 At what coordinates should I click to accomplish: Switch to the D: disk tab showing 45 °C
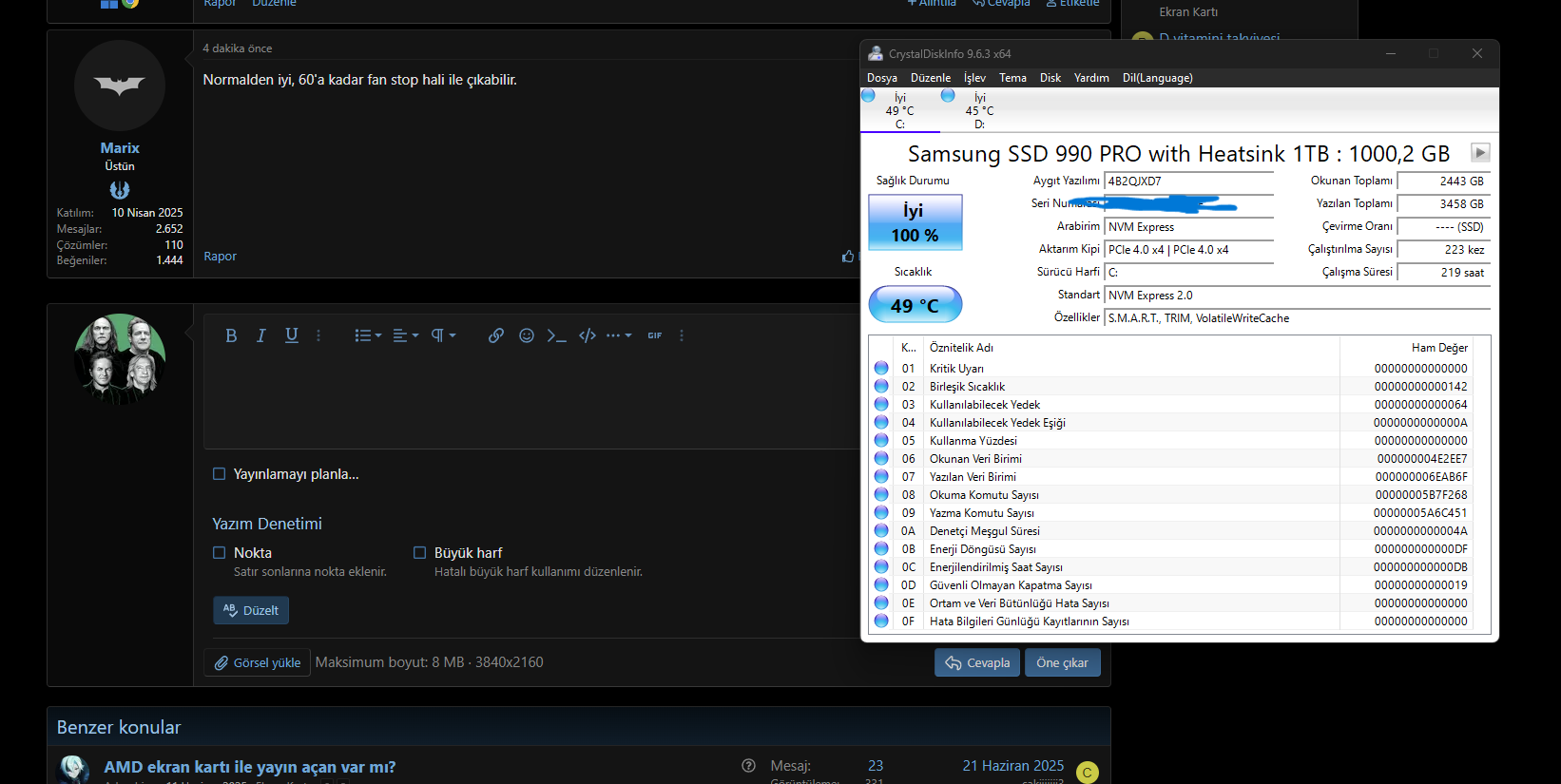979,110
